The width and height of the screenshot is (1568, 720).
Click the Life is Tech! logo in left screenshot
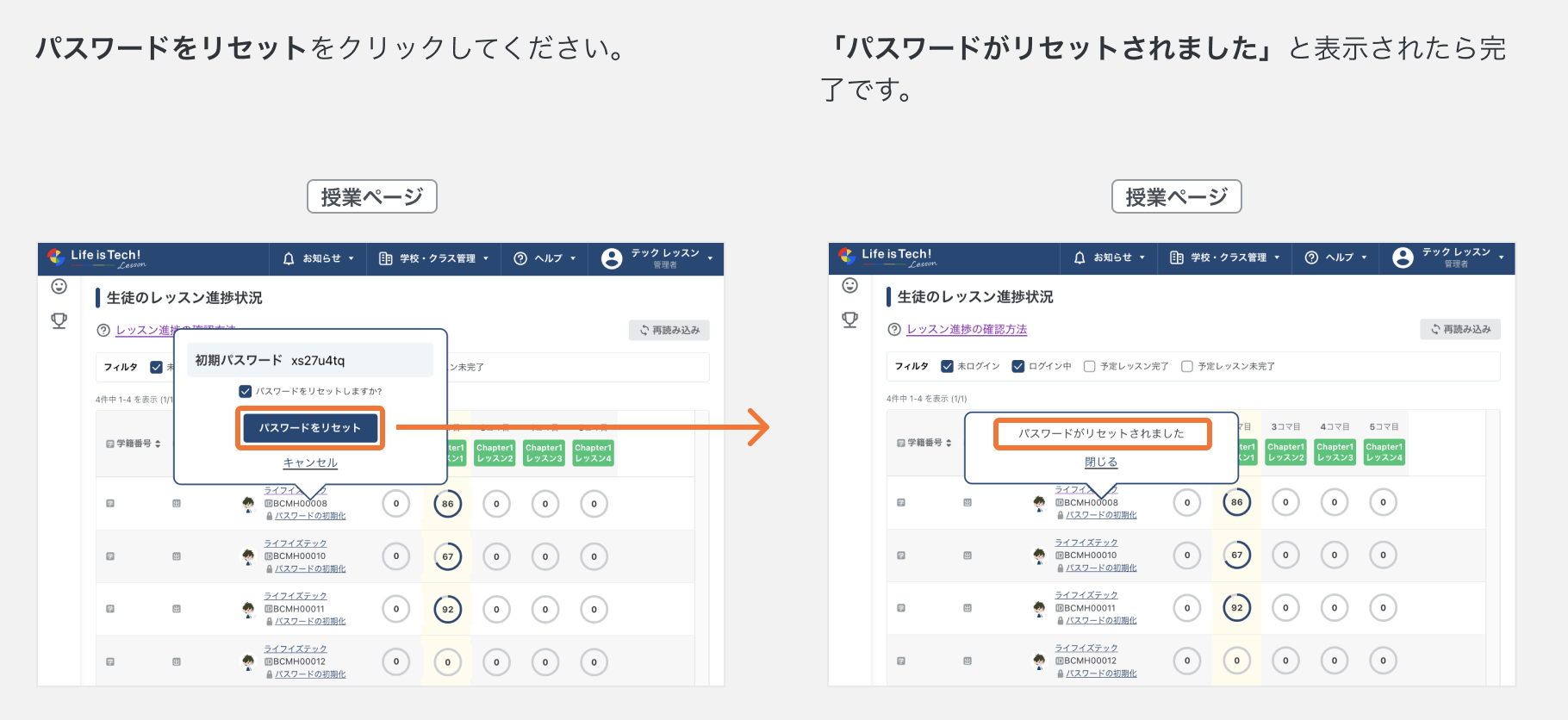click(x=96, y=258)
